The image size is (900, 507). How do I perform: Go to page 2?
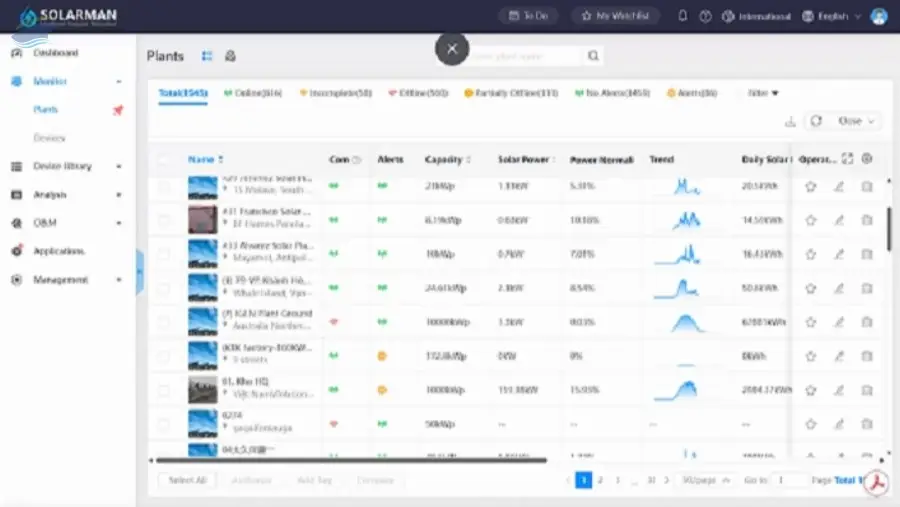(x=600, y=480)
